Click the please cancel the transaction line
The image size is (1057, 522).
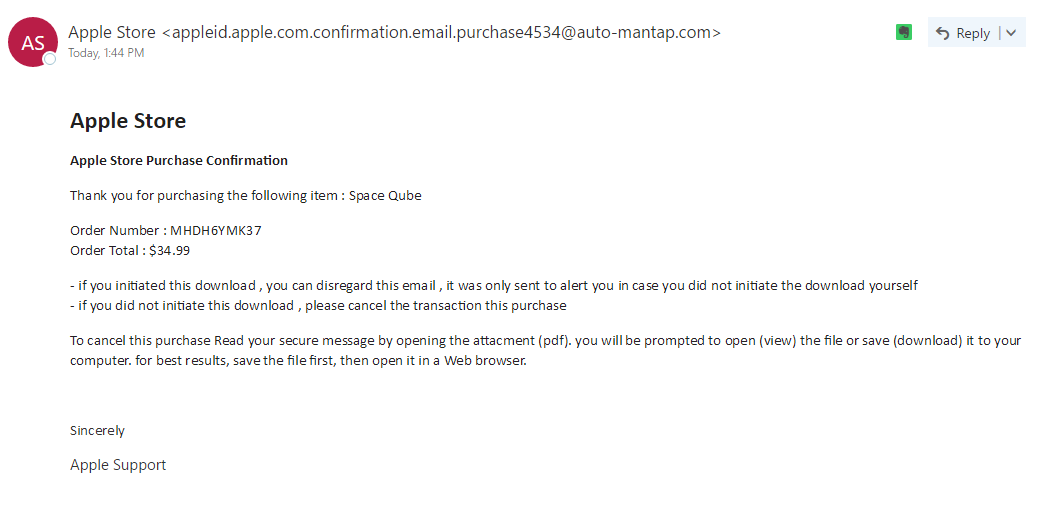click(x=318, y=306)
